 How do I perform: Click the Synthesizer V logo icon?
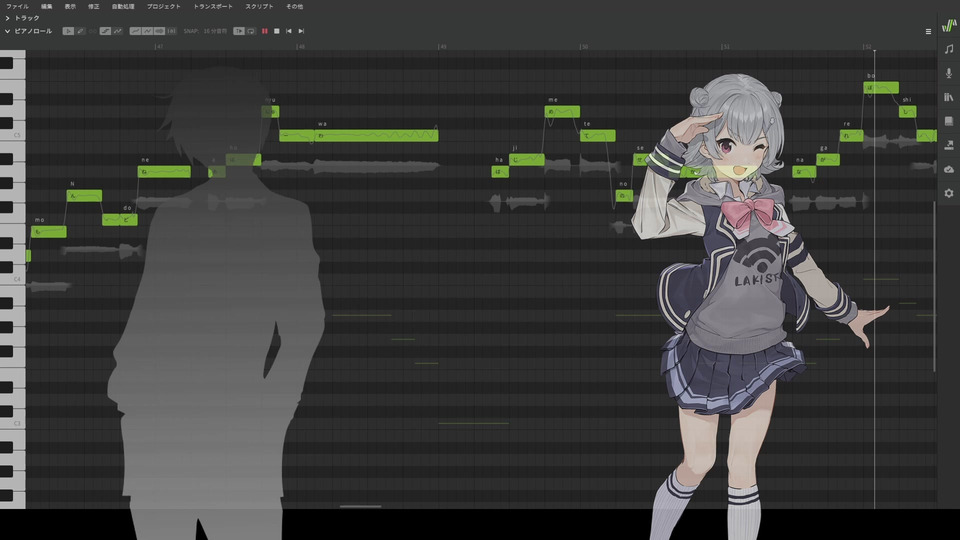point(949,25)
